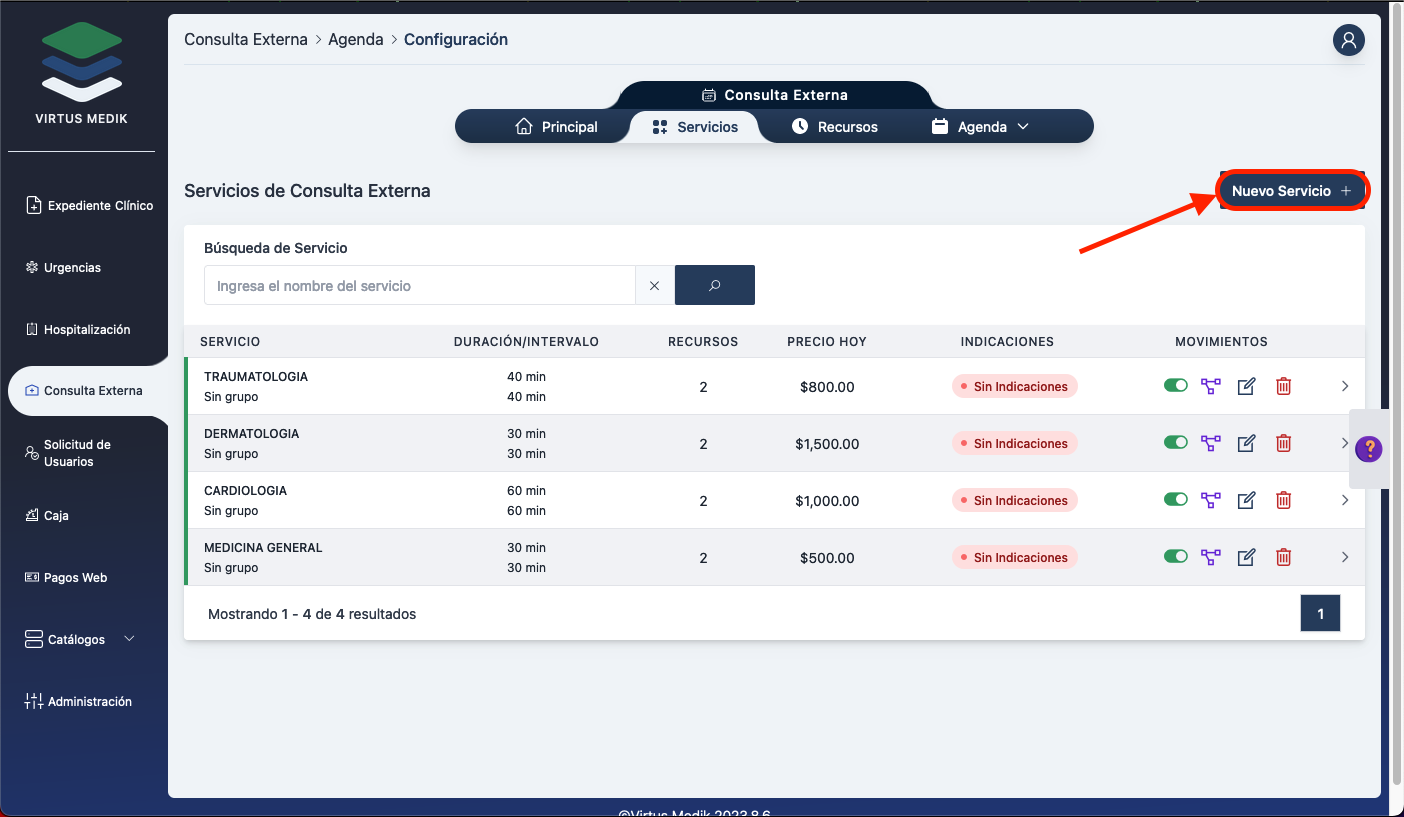
Task: Click the magnifying glass search button
Action: [x=714, y=285]
